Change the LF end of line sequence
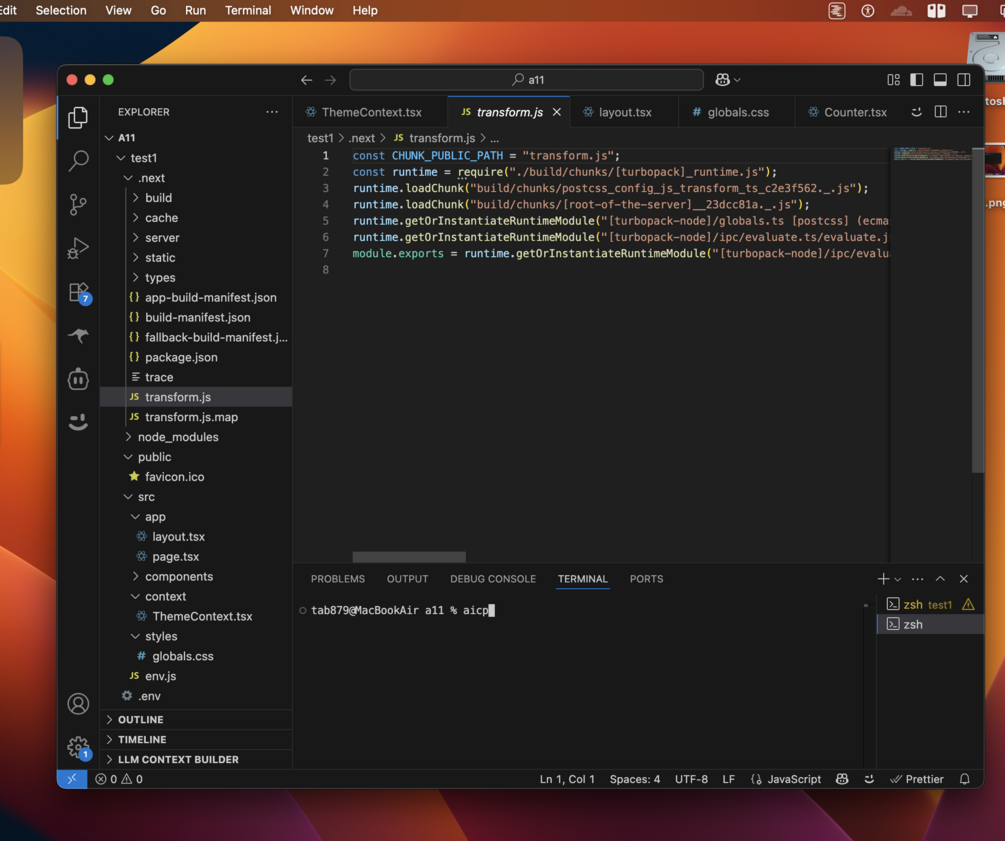Viewport: 1005px width, 841px height. tap(729, 779)
